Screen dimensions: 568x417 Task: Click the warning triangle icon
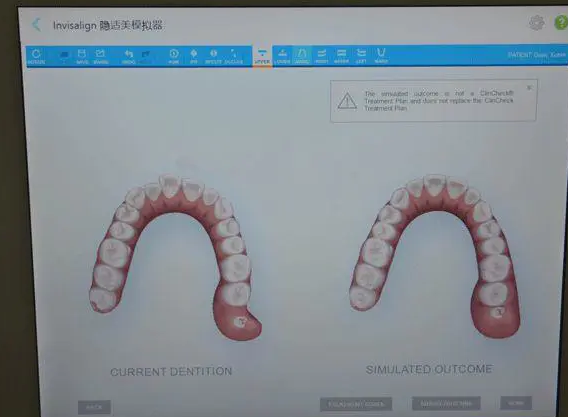[x=347, y=101]
